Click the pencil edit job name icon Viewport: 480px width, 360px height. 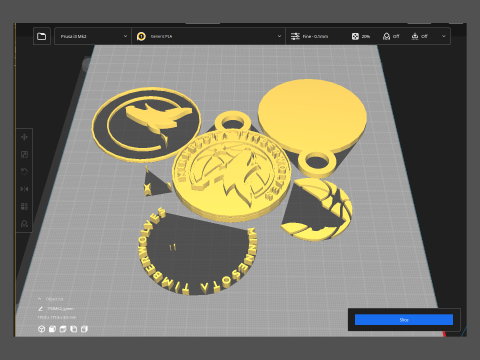(x=40, y=309)
